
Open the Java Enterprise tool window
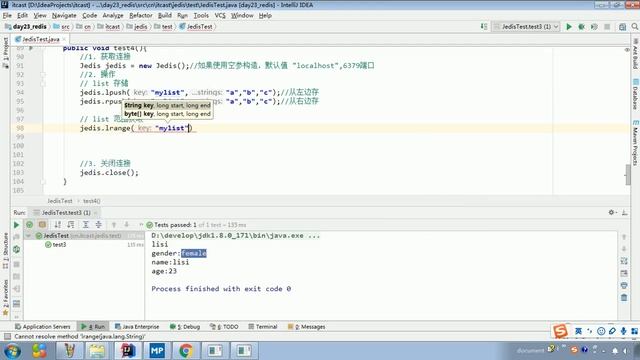tap(137, 327)
